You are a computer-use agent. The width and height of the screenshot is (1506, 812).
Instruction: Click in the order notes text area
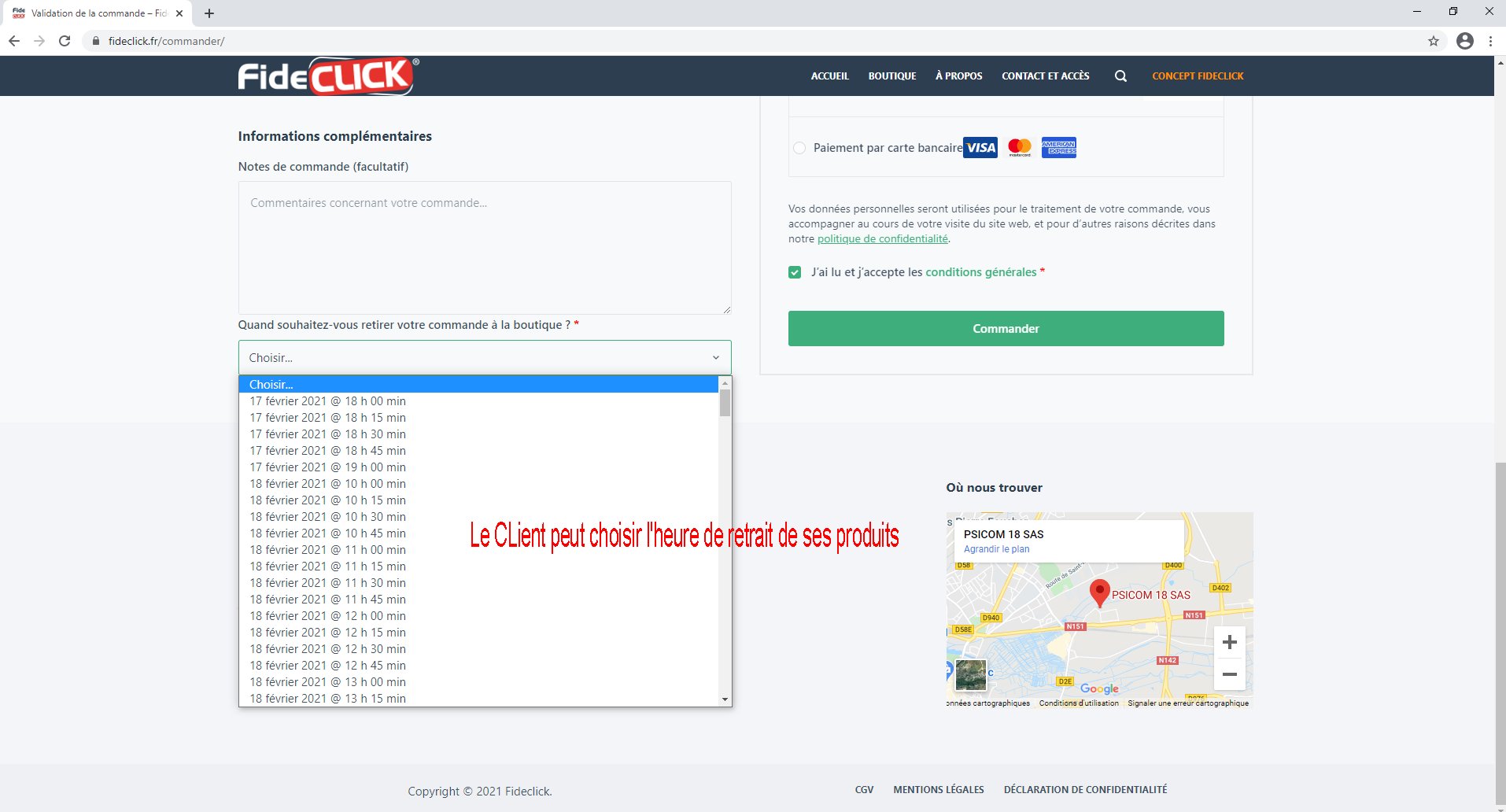tap(484, 248)
